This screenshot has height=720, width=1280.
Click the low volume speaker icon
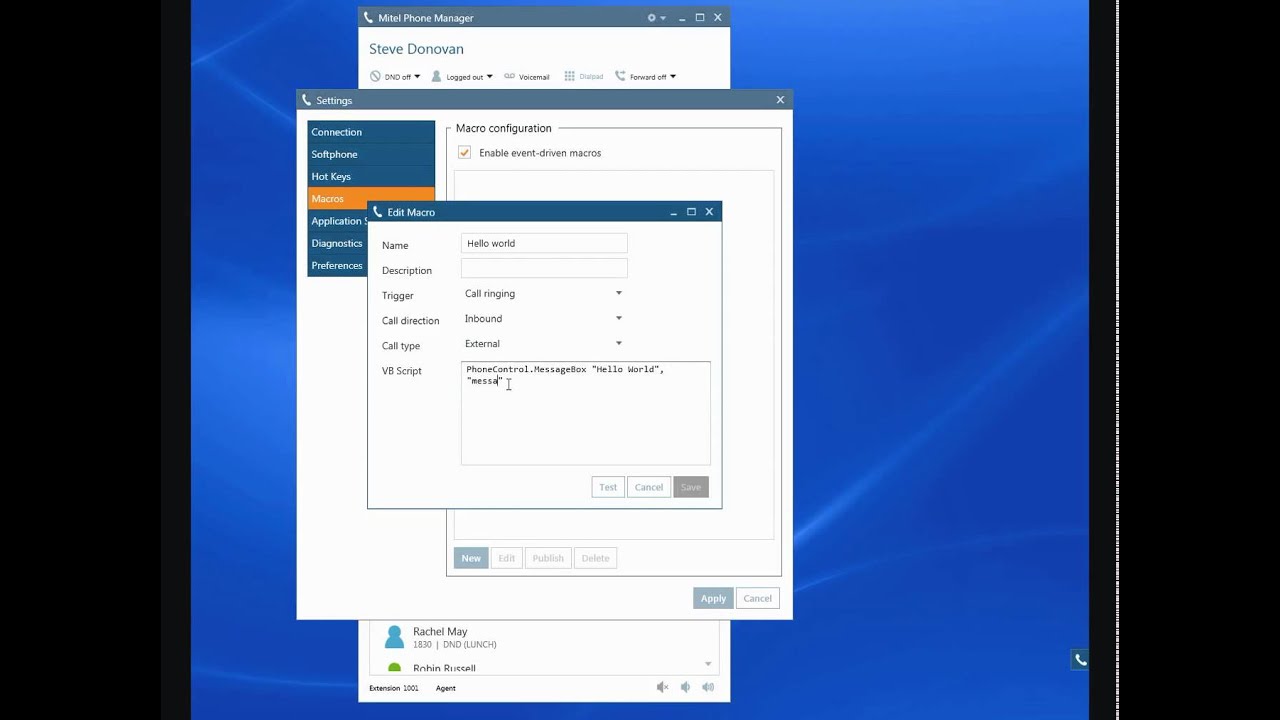tap(685, 687)
